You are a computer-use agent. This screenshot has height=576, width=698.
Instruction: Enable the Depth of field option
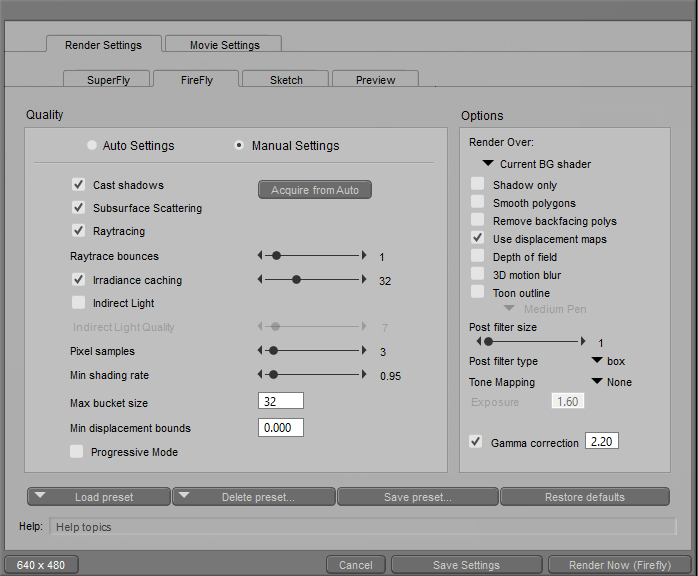coord(478,256)
